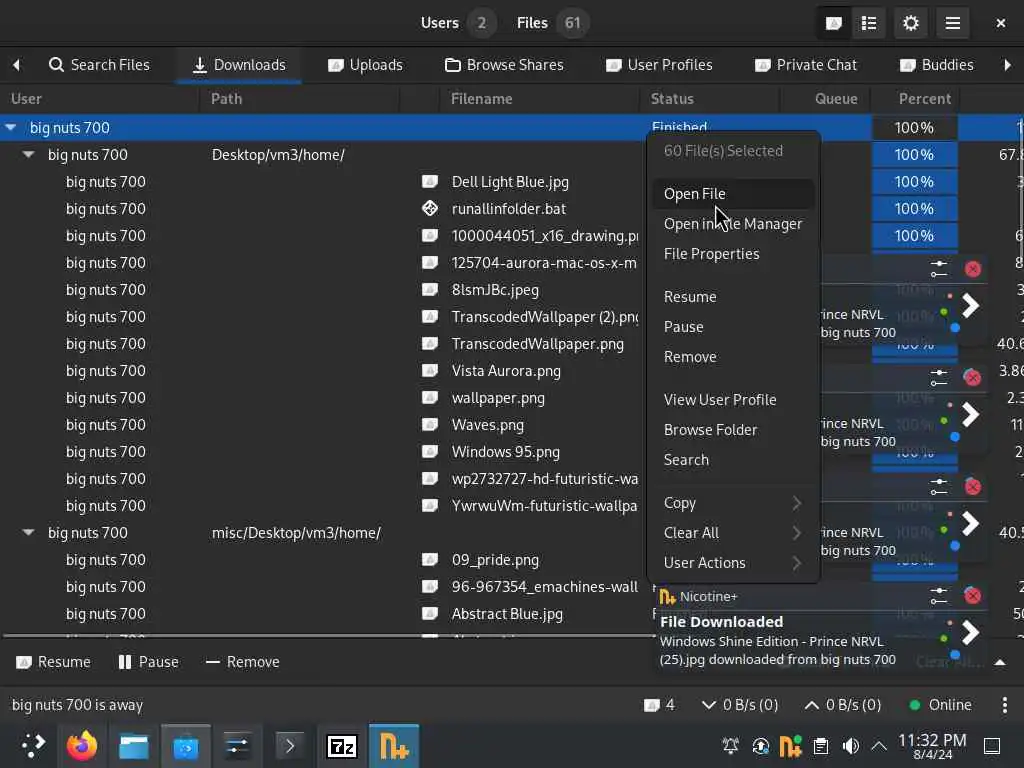
Task: Toggle the header button beside the list icon
Action: [x=834, y=24]
